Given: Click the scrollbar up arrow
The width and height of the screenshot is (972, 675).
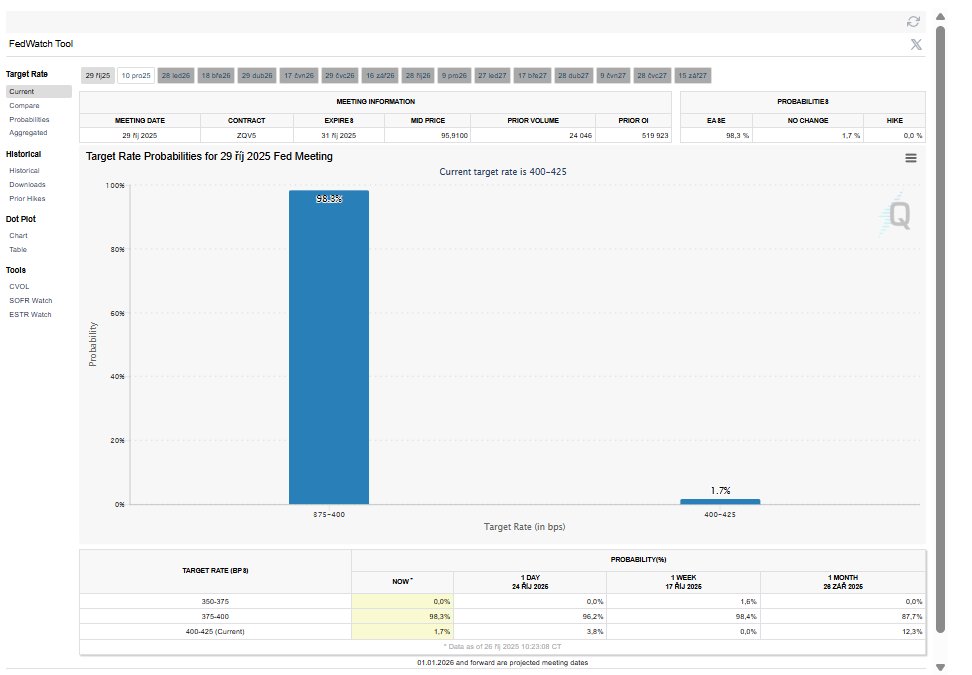Looking at the screenshot, I should [x=940, y=17].
